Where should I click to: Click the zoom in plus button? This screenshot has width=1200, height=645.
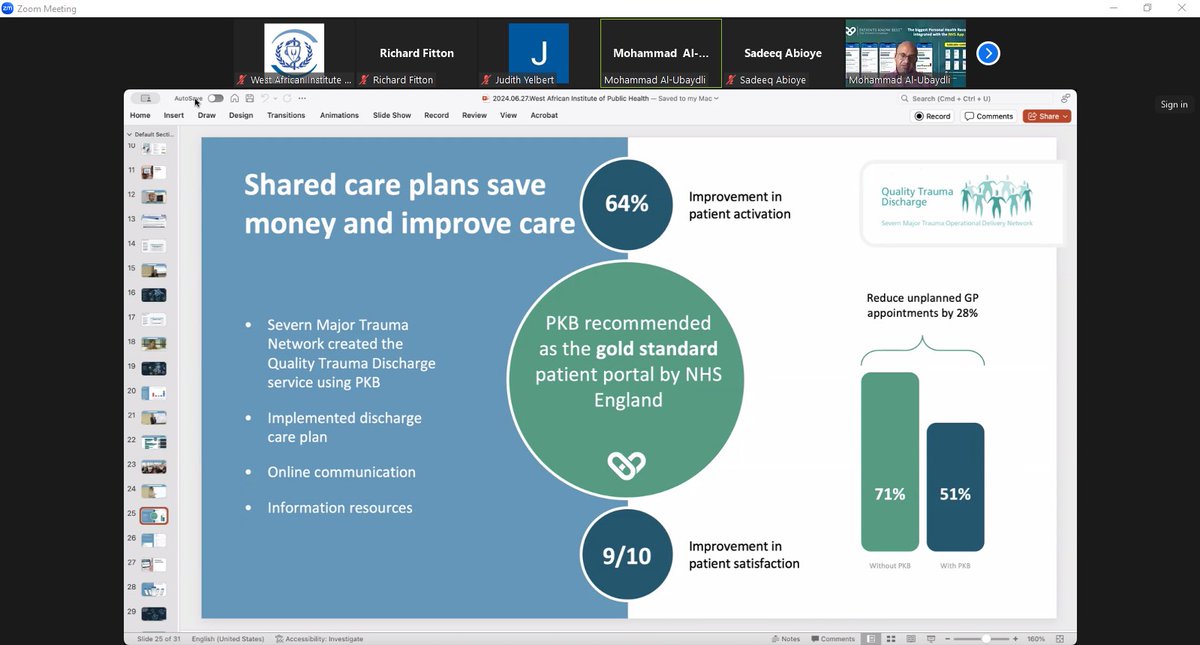pos(1017,639)
